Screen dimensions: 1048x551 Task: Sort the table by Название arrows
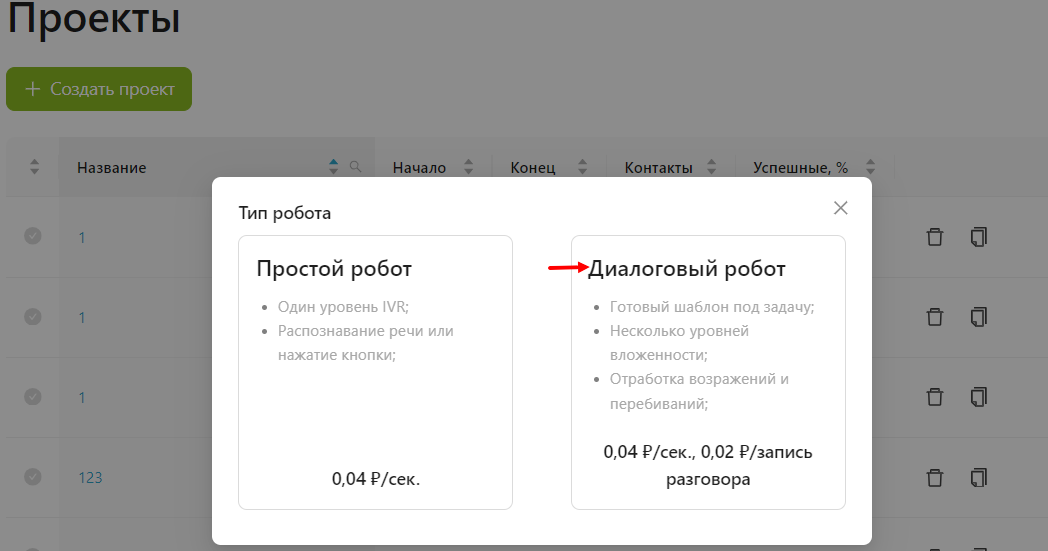click(334, 167)
